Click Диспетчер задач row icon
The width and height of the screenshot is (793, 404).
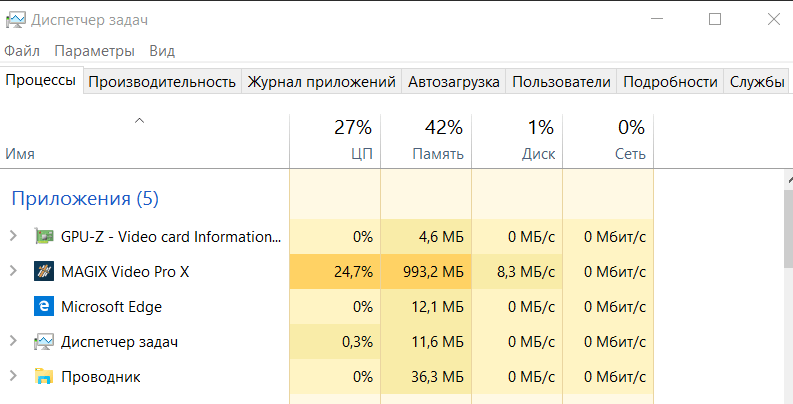[44, 342]
